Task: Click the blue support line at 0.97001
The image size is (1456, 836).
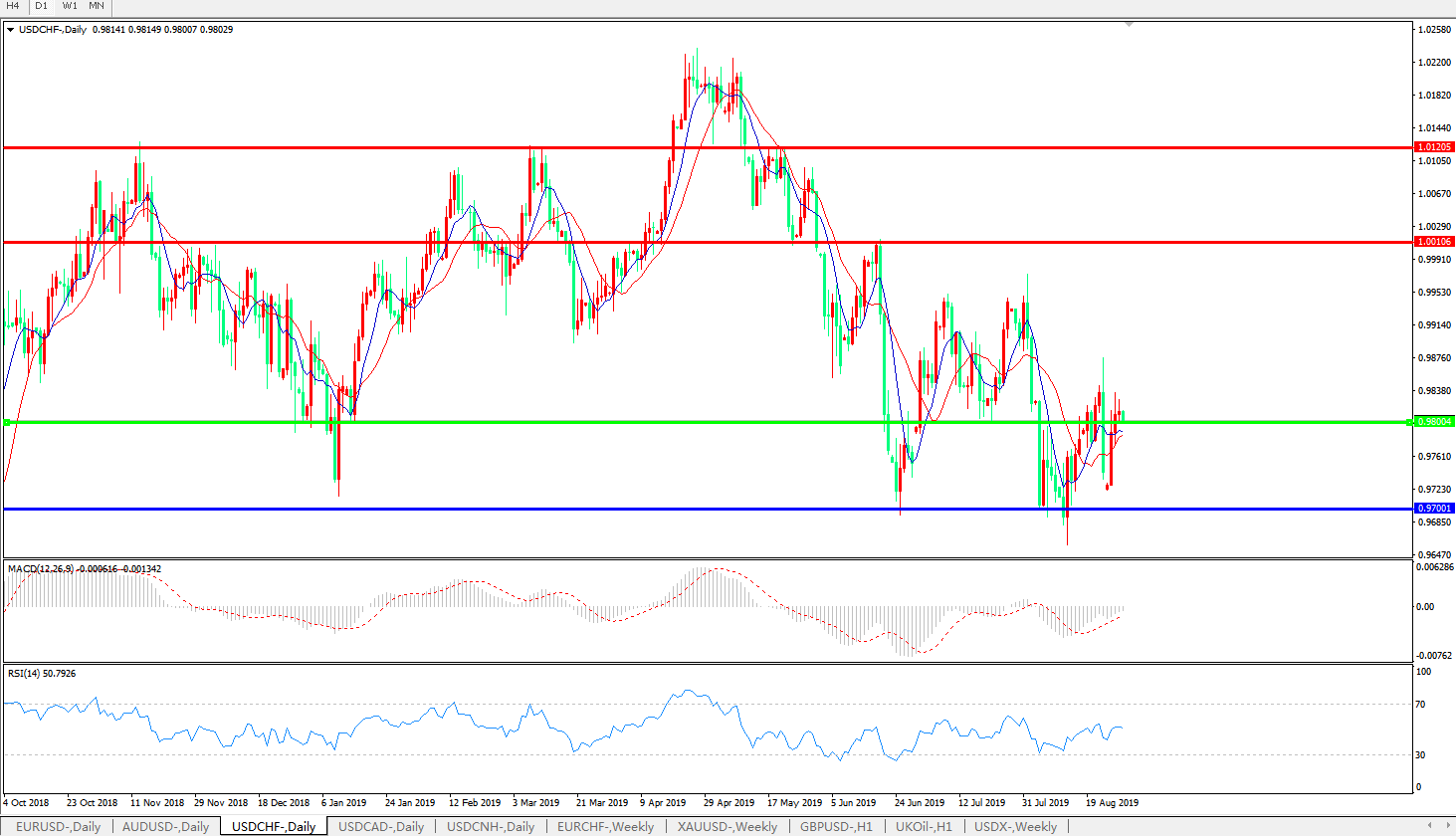Action: (x=597, y=509)
